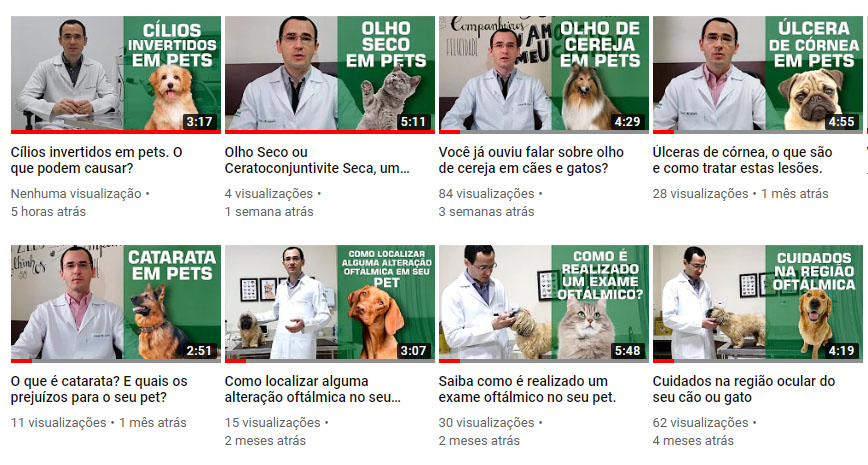The image size is (868, 465).
Task: Click title 'Como localizar alguma alteração oftálmica no seu'
Action: pos(313,389)
